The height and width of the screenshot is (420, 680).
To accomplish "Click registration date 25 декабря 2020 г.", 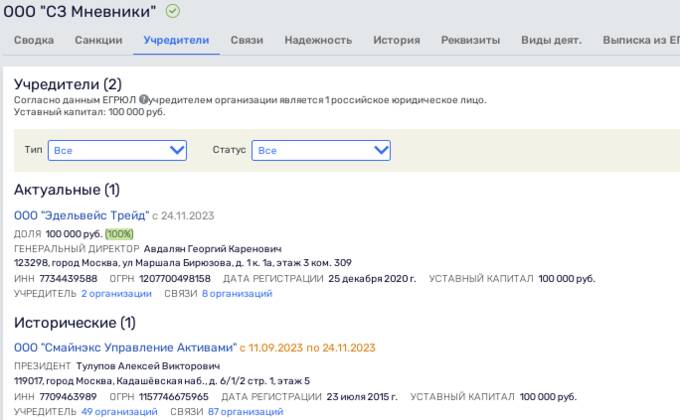I will pyautogui.click(x=372, y=278).
